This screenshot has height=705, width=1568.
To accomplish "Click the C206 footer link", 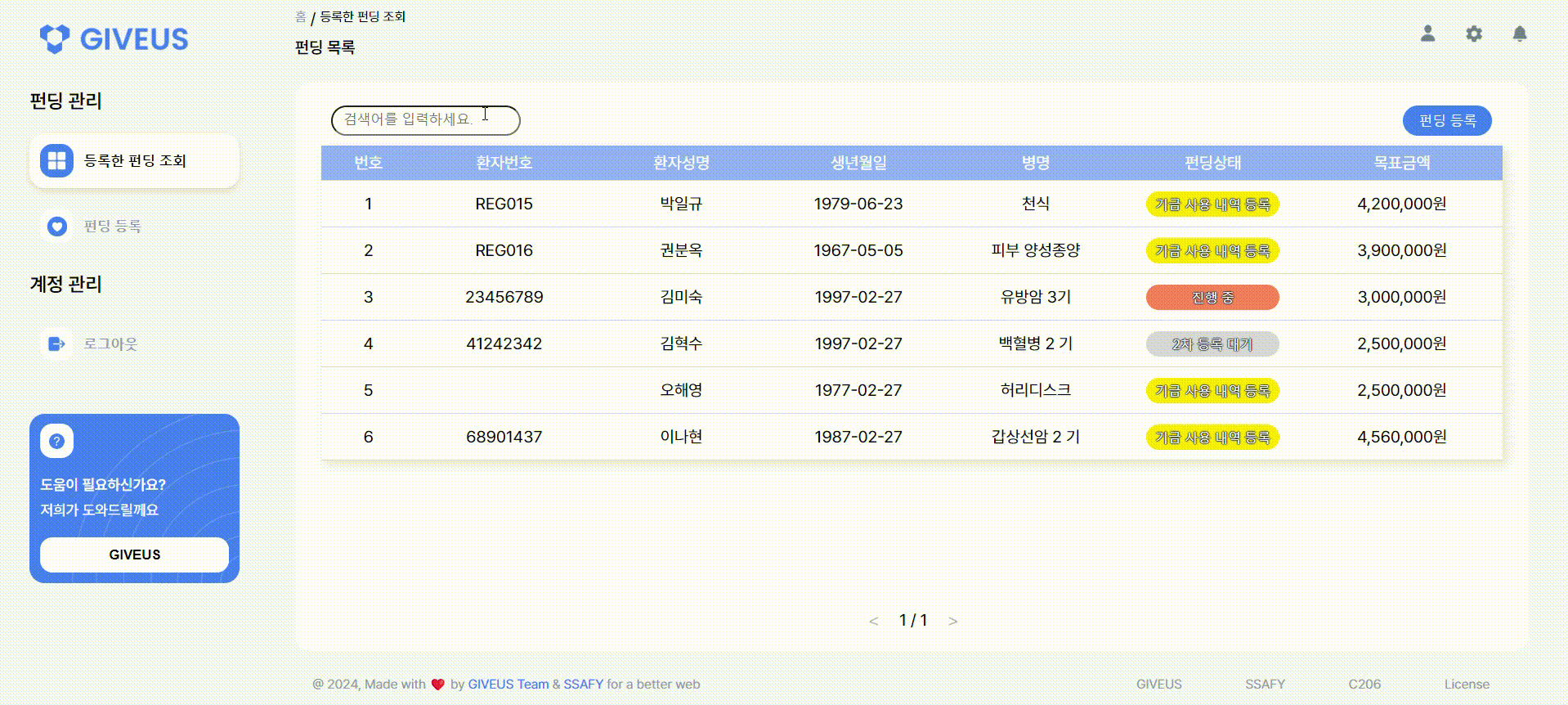I will point(1364,685).
